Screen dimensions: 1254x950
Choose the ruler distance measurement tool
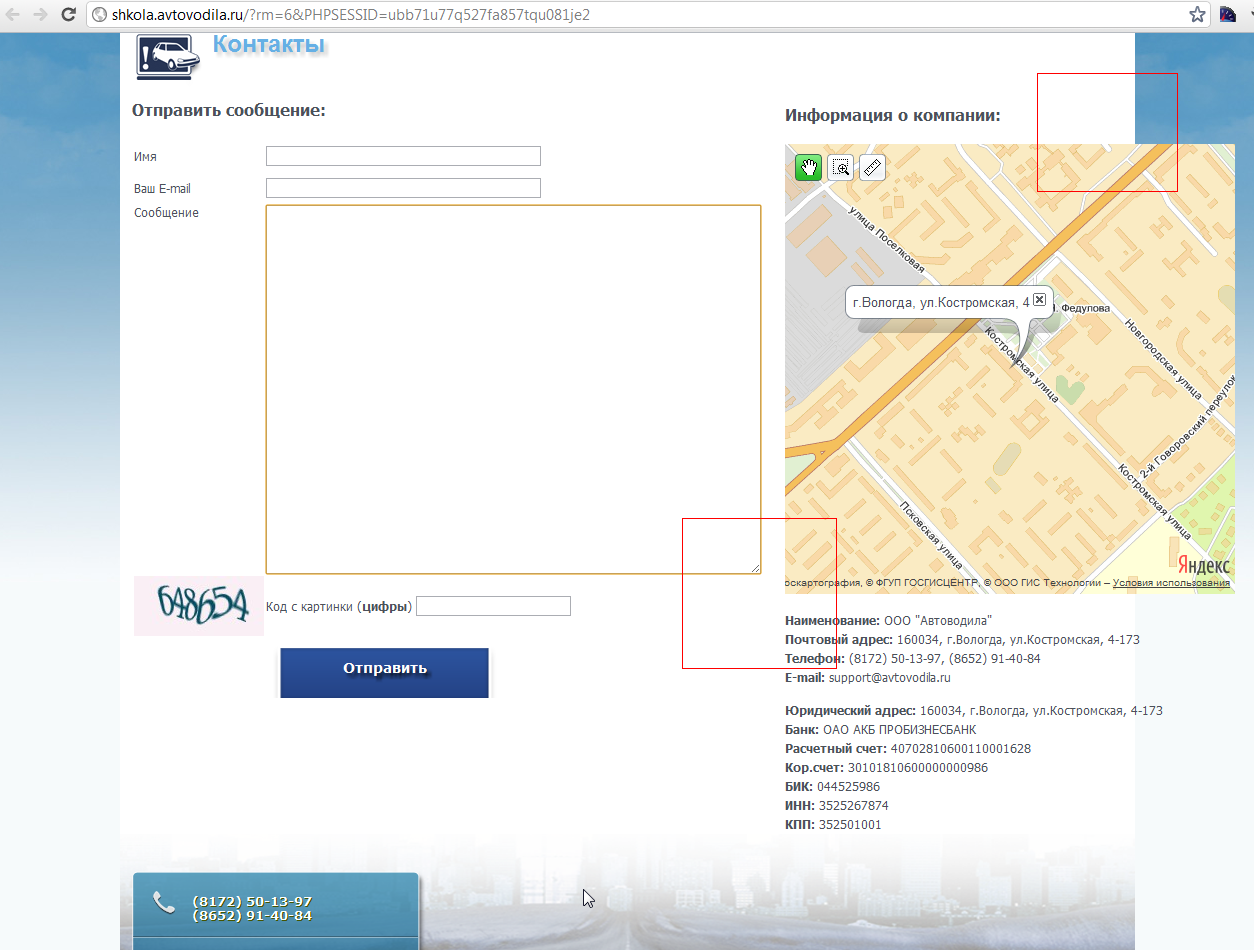873,168
